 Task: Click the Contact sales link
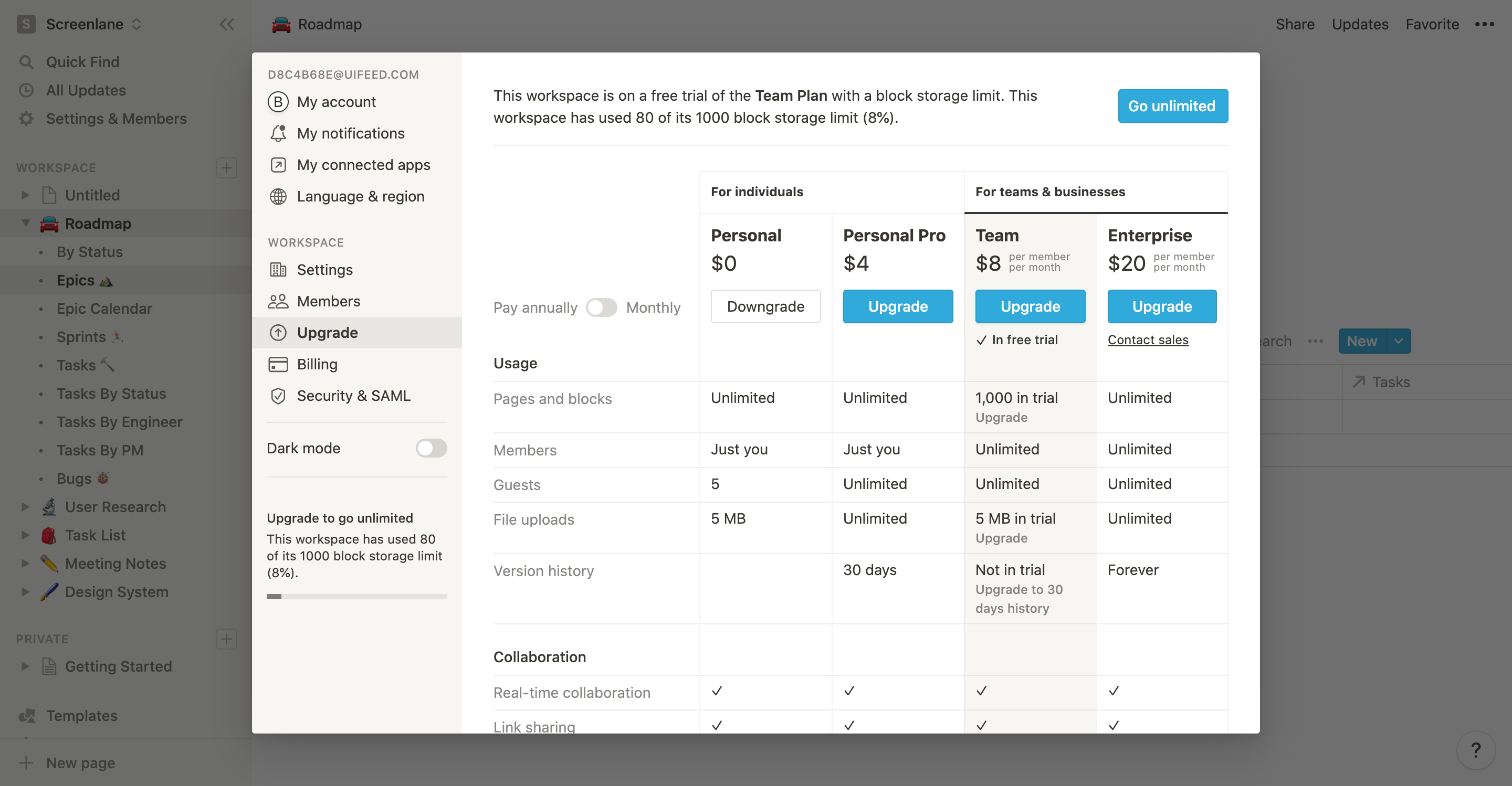point(1148,339)
